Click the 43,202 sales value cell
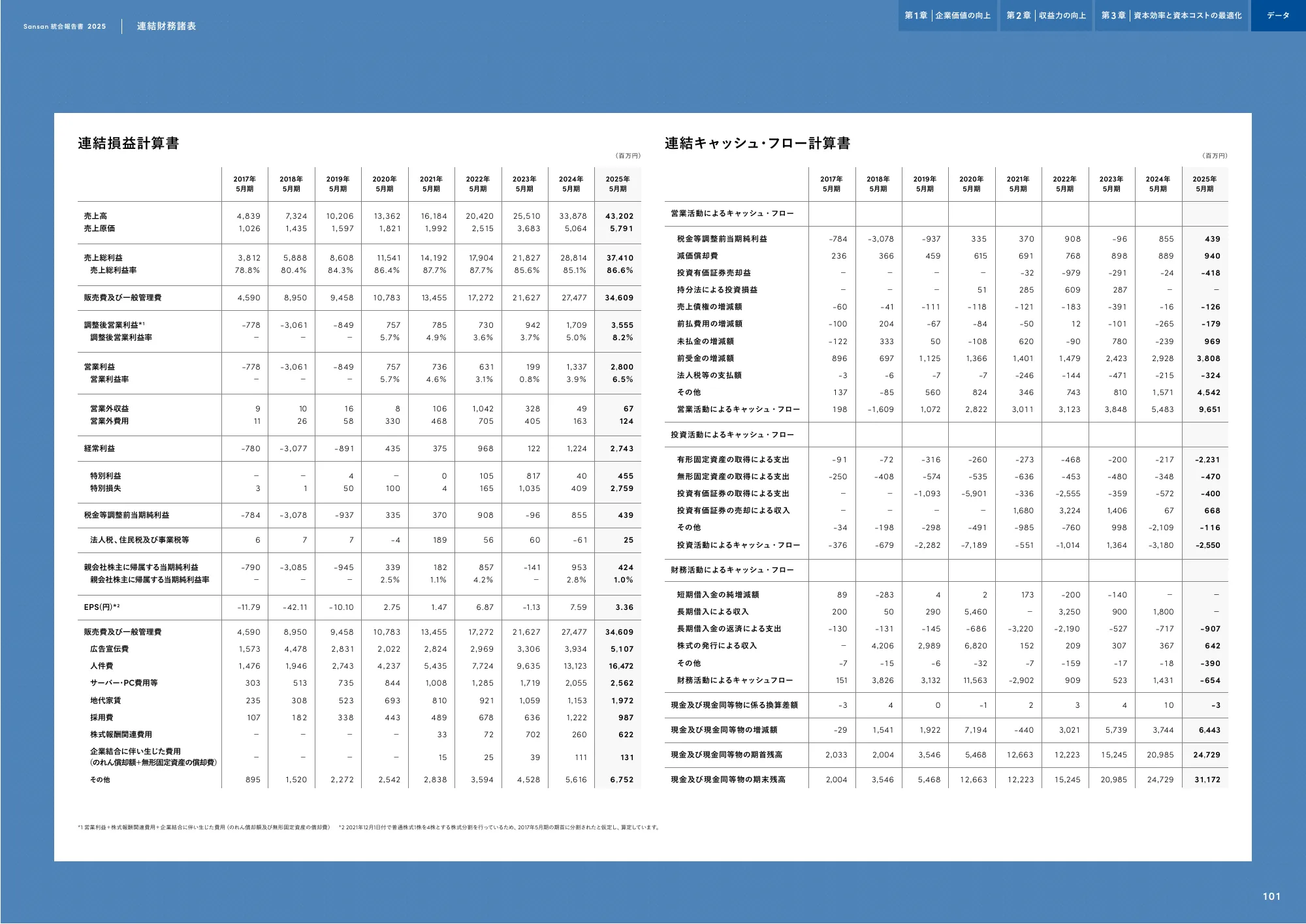This screenshot has width=1306, height=924. [x=619, y=216]
